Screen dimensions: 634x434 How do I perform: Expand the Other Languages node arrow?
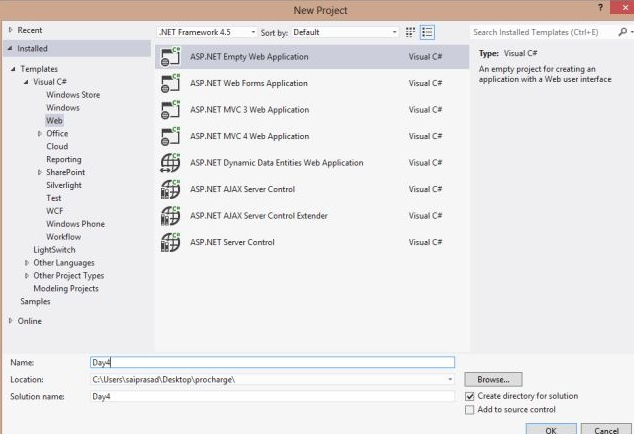pyautogui.click(x=27, y=263)
